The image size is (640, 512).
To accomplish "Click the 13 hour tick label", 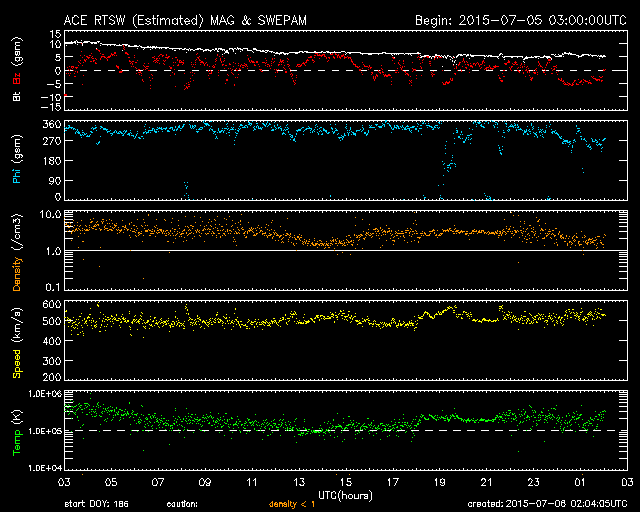I will point(299,483).
